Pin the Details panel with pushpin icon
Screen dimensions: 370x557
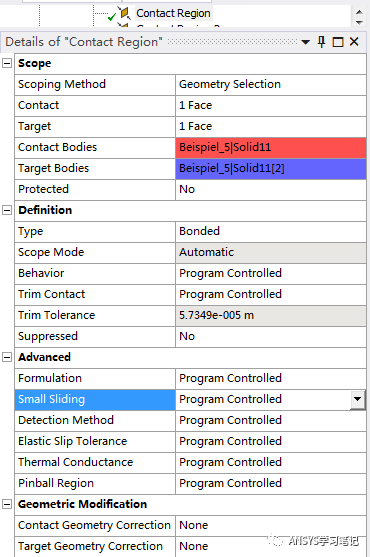[321, 42]
